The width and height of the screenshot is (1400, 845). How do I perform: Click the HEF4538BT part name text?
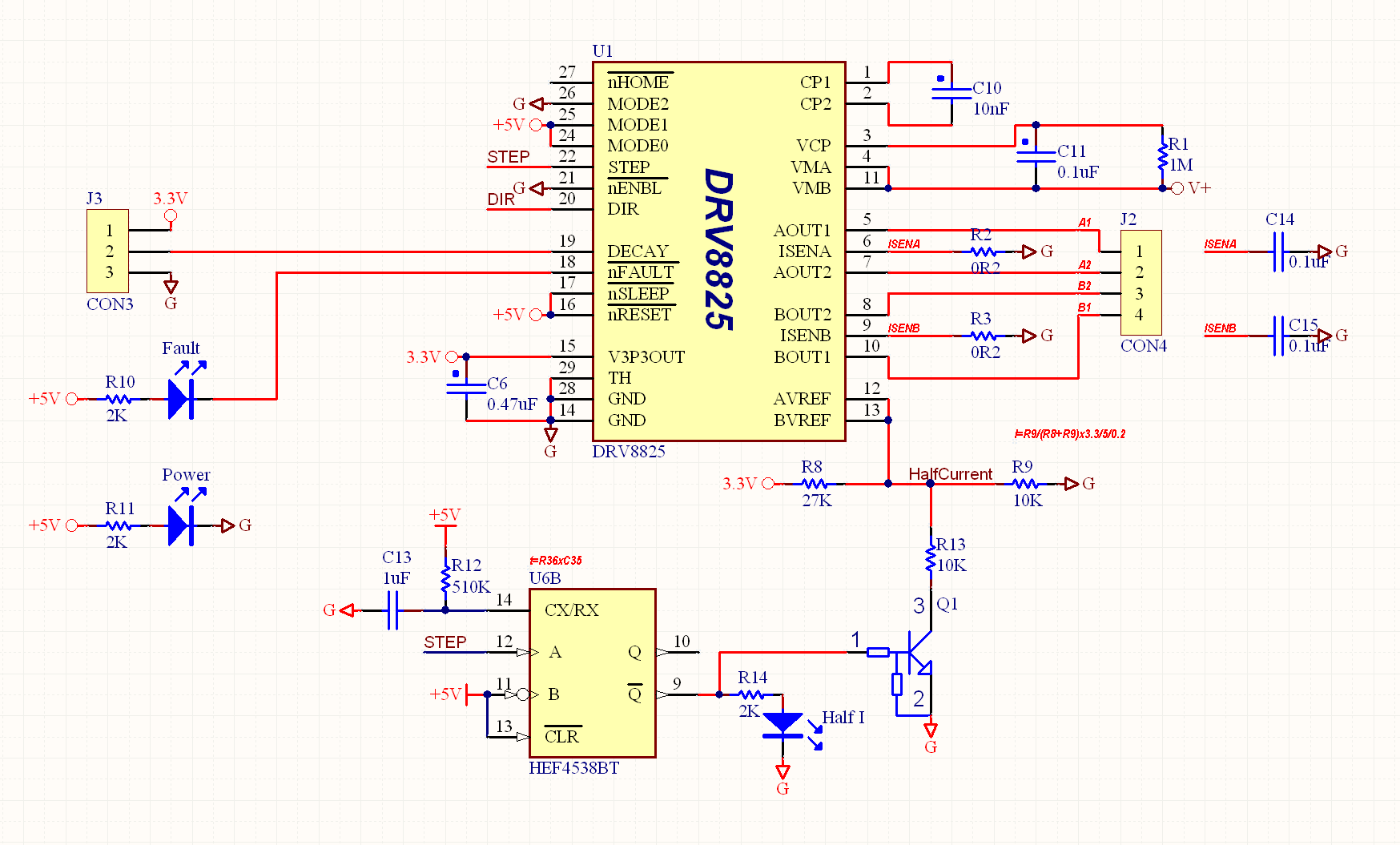tap(574, 768)
